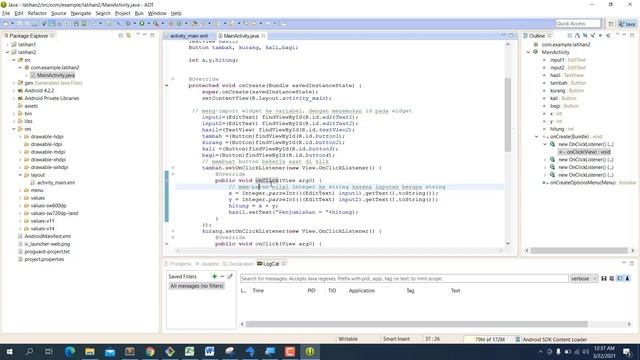Click the Clear LogCat log icon

pyautogui.click(x=611, y=278)
